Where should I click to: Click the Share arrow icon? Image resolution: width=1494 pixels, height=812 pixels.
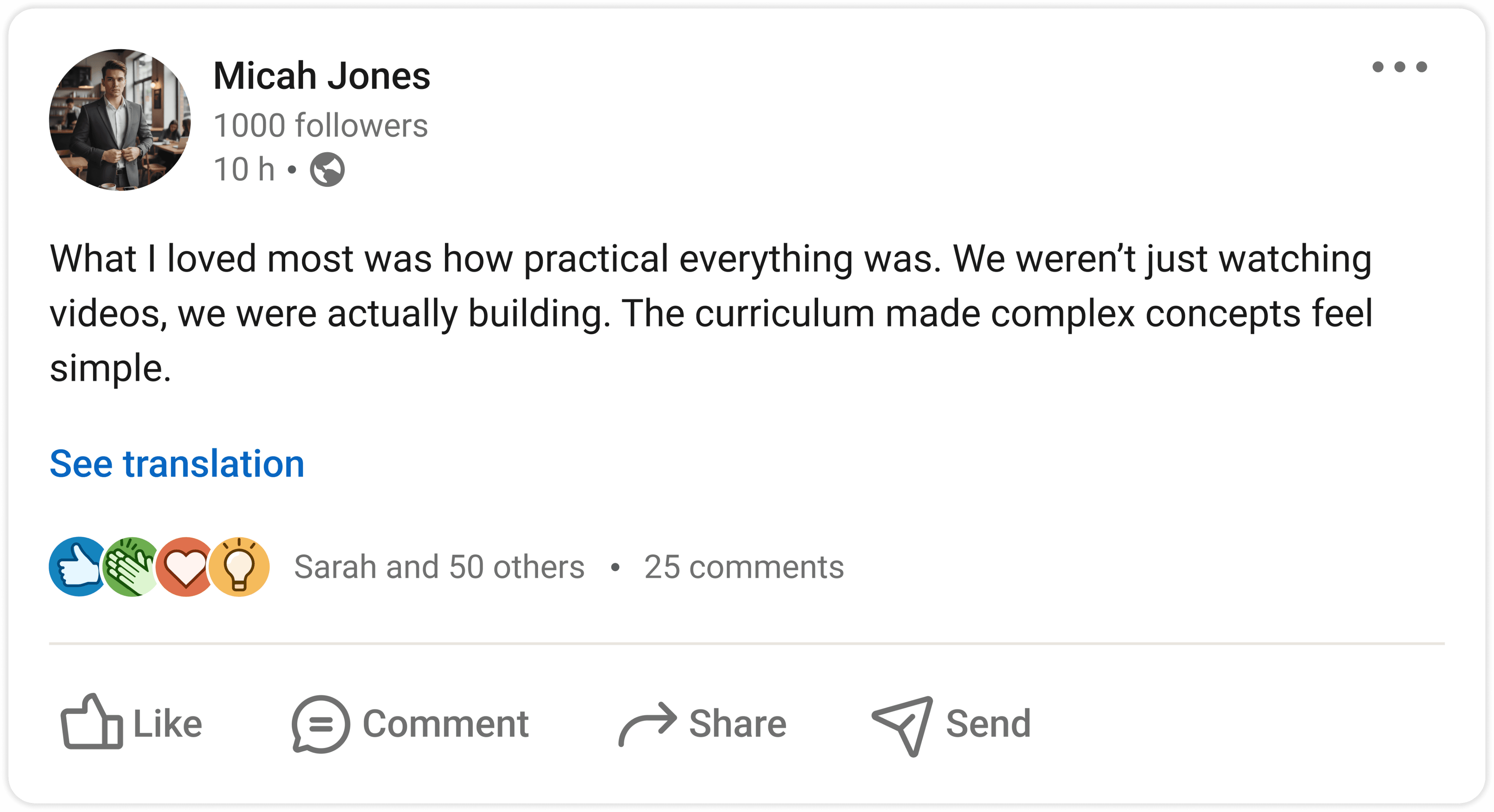coord(647,724)
